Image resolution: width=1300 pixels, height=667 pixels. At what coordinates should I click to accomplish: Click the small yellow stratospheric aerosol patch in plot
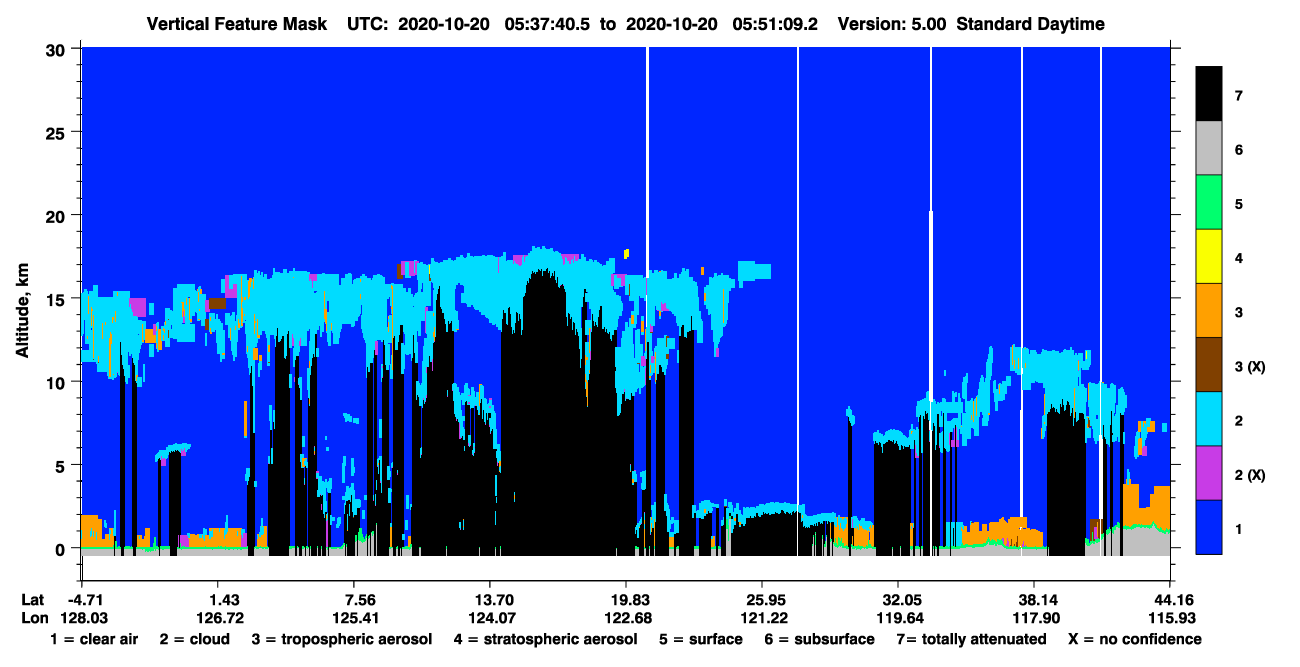(x=626, y=254)
